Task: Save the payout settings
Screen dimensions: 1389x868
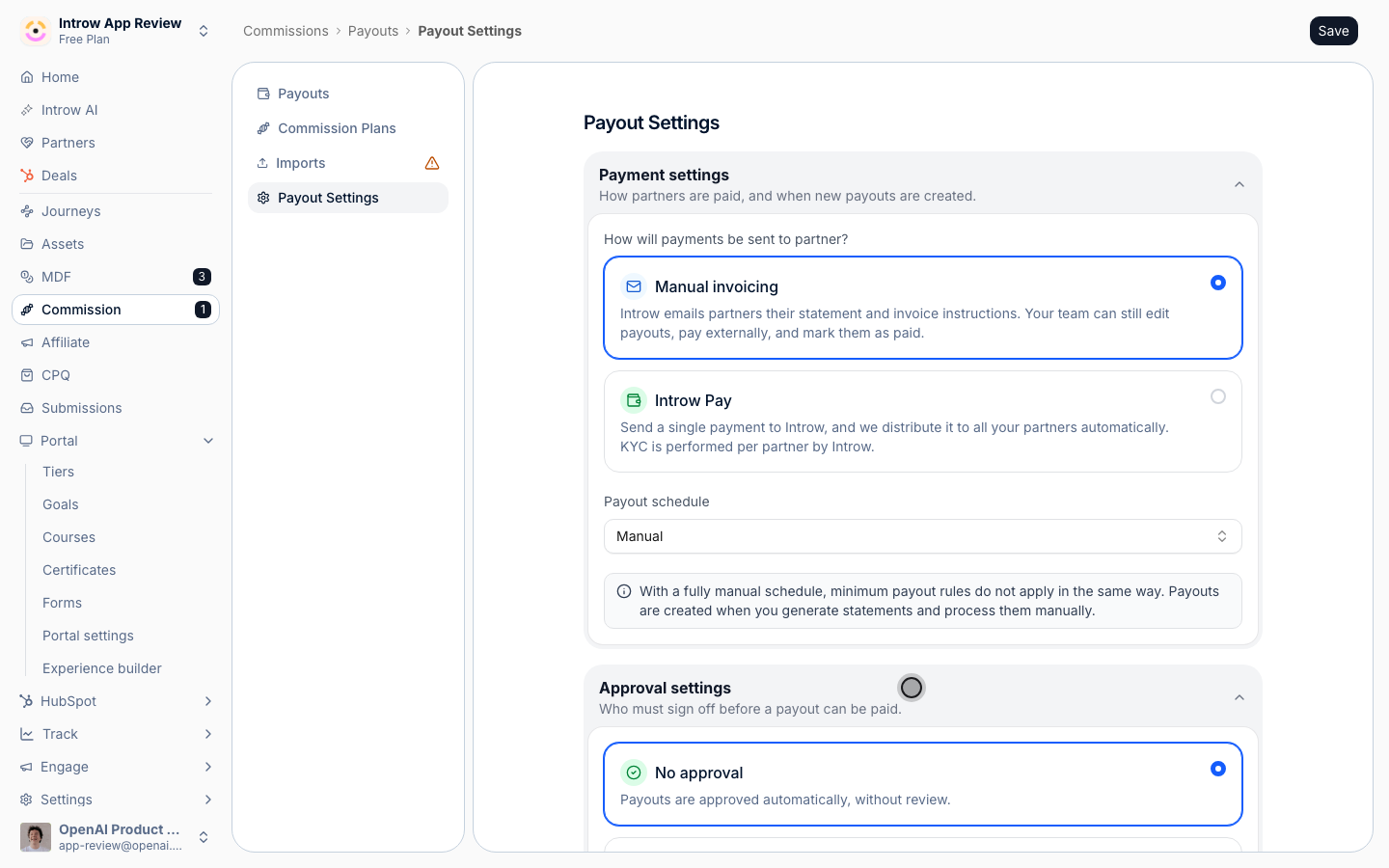Action: pos(1334,31)
